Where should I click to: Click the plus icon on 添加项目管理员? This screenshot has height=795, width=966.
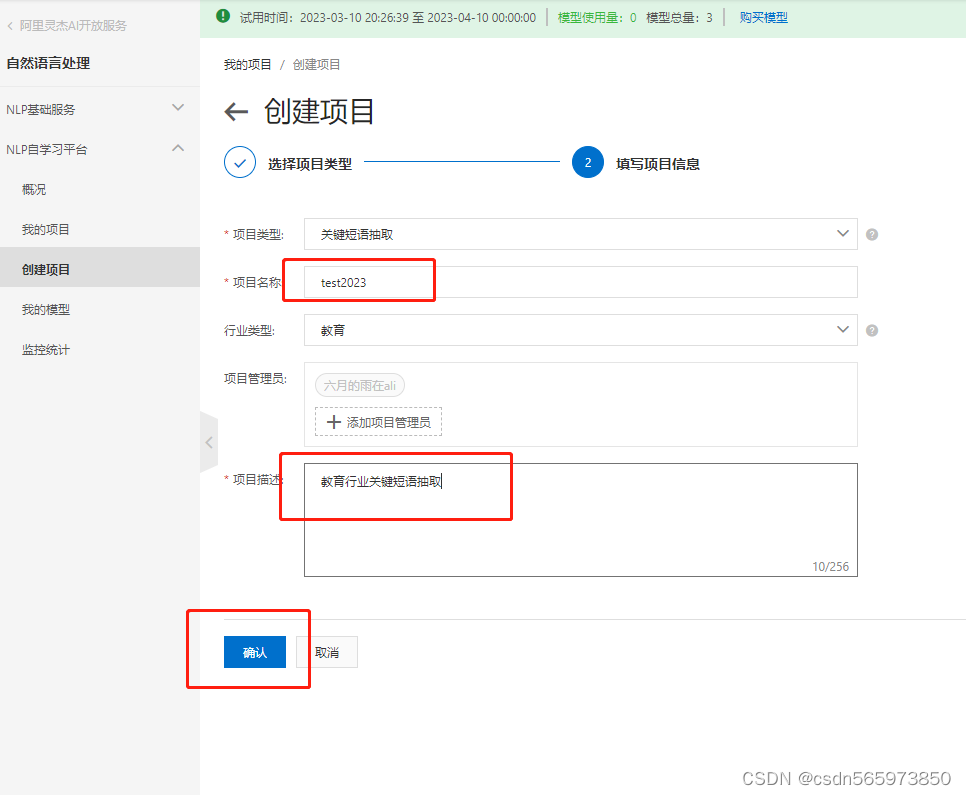coord(333,421)
